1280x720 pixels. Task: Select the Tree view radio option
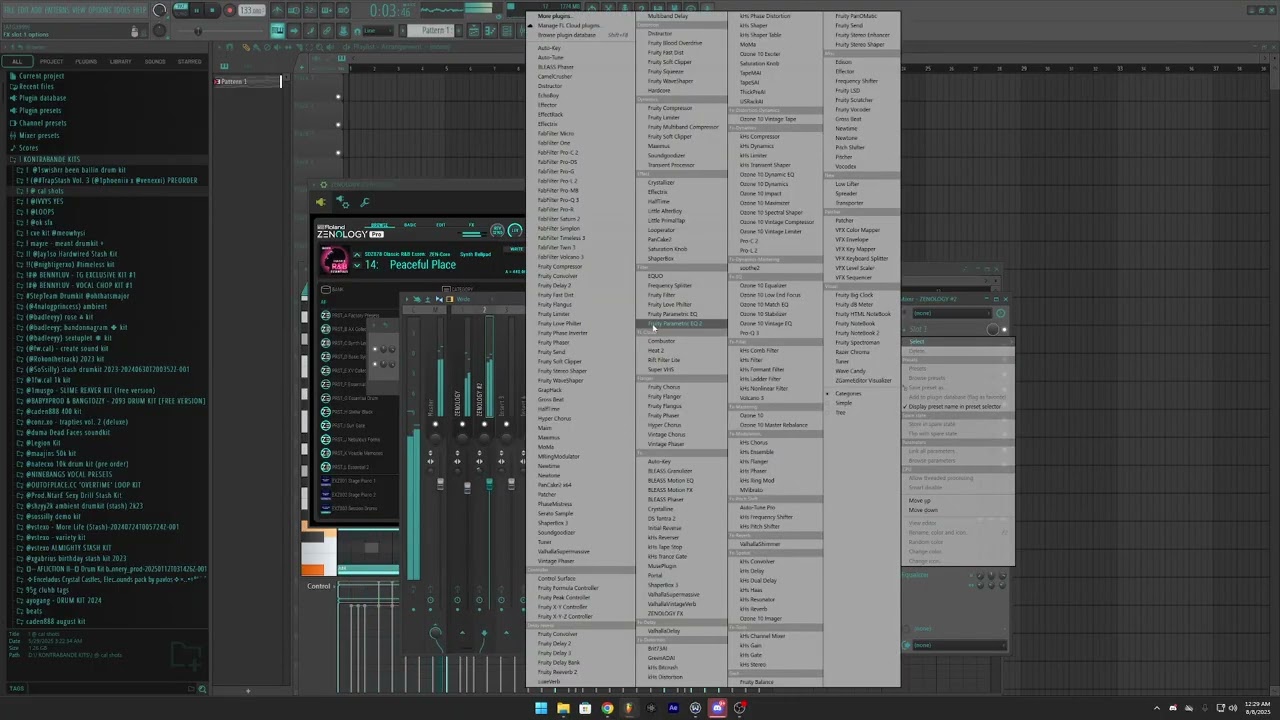(838, 412)
